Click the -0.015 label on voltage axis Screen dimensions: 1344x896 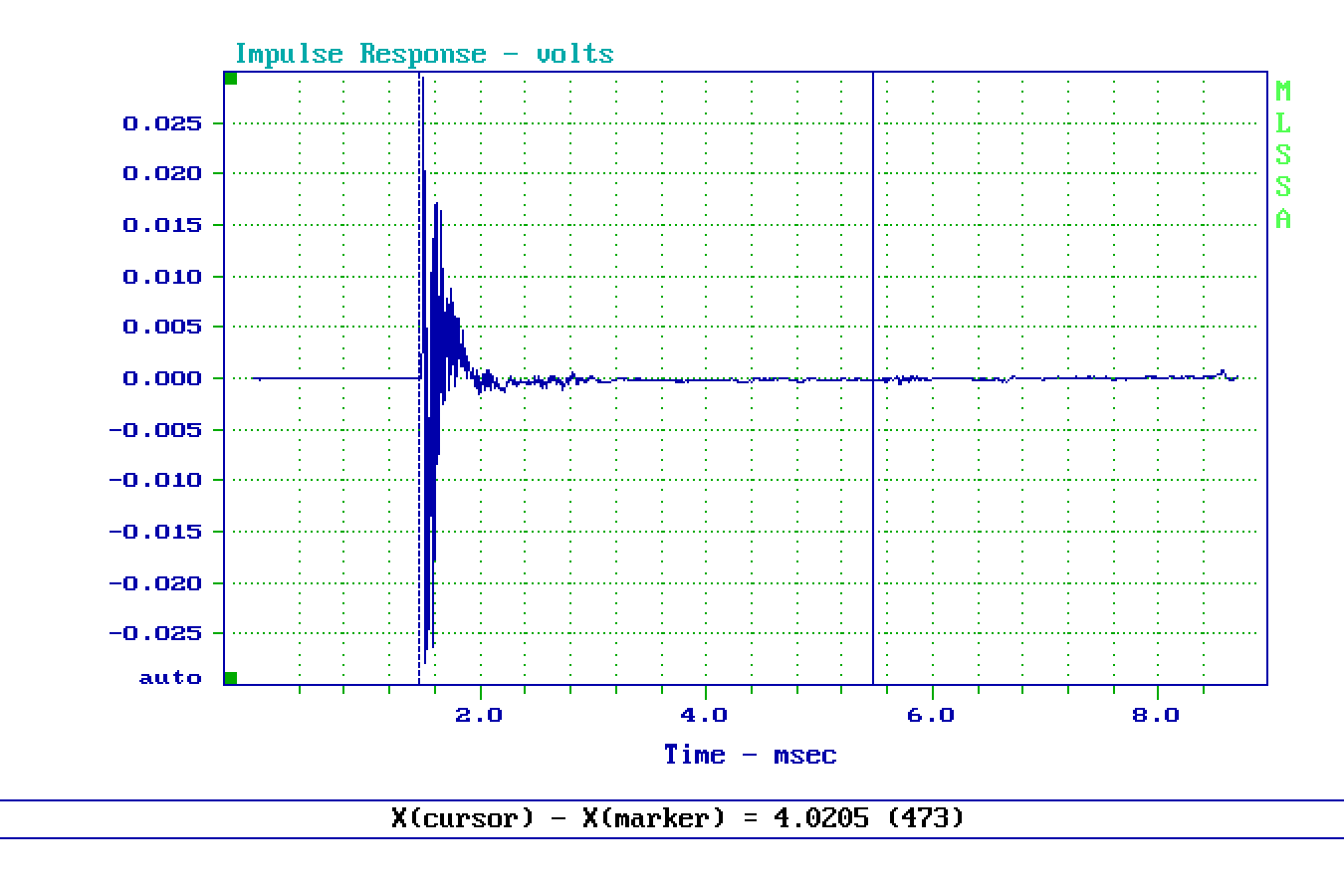[x=154, y=532]
